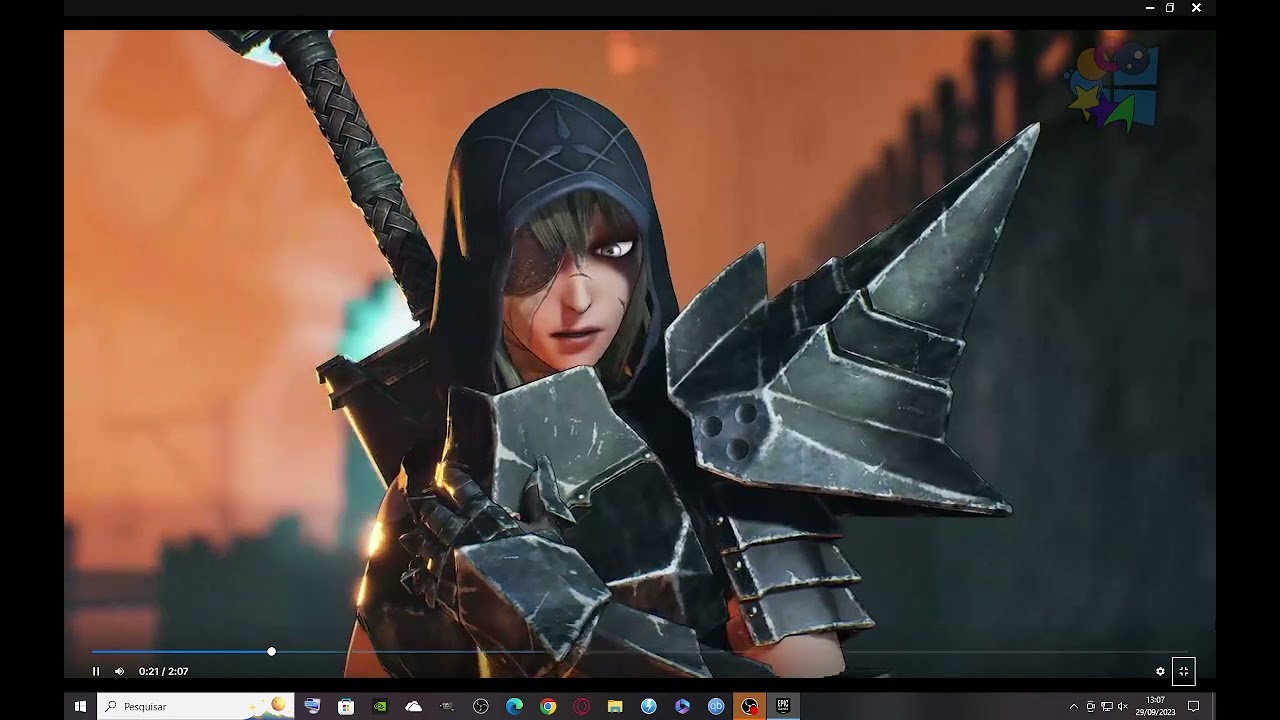The width and height of the screenshot is (1280, 720).
Task: Click the 0:21 / 2:07 time display
Action: tap(164, 671)
